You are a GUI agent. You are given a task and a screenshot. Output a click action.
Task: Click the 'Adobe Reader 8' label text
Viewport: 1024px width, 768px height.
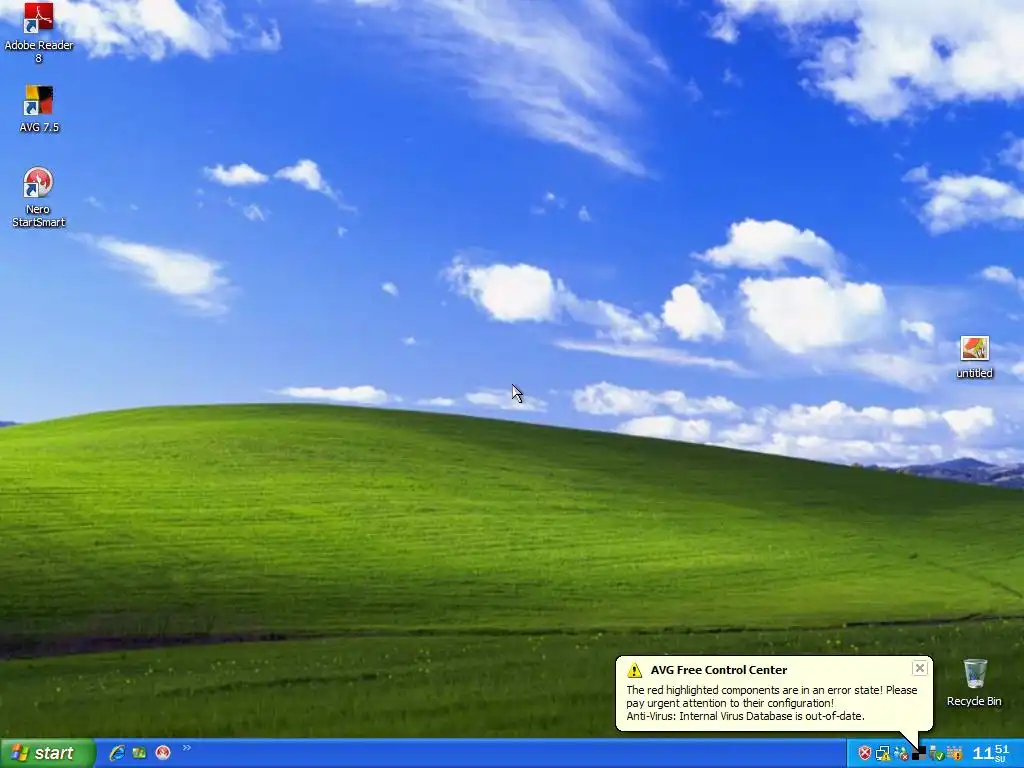[39, 52]
